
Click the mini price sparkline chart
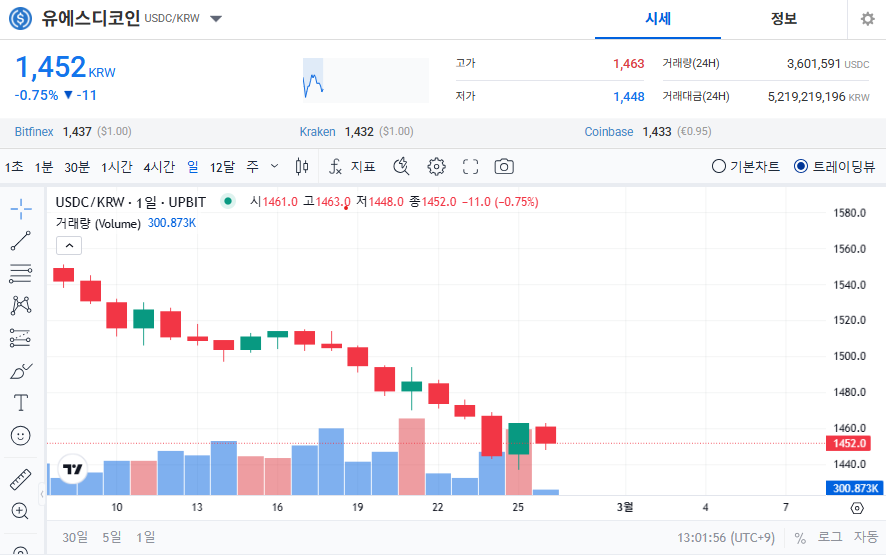(x=366, y=80)
